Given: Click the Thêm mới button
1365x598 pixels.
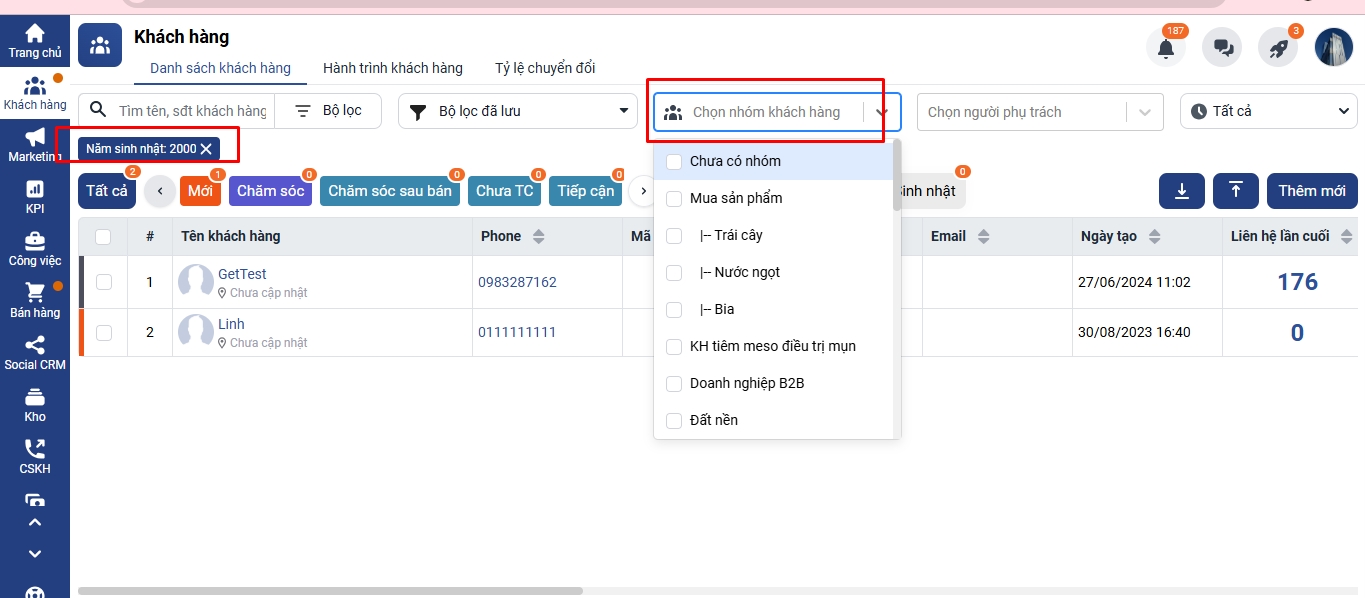Looking at the screenshot, I should [x=1311, y=191].
